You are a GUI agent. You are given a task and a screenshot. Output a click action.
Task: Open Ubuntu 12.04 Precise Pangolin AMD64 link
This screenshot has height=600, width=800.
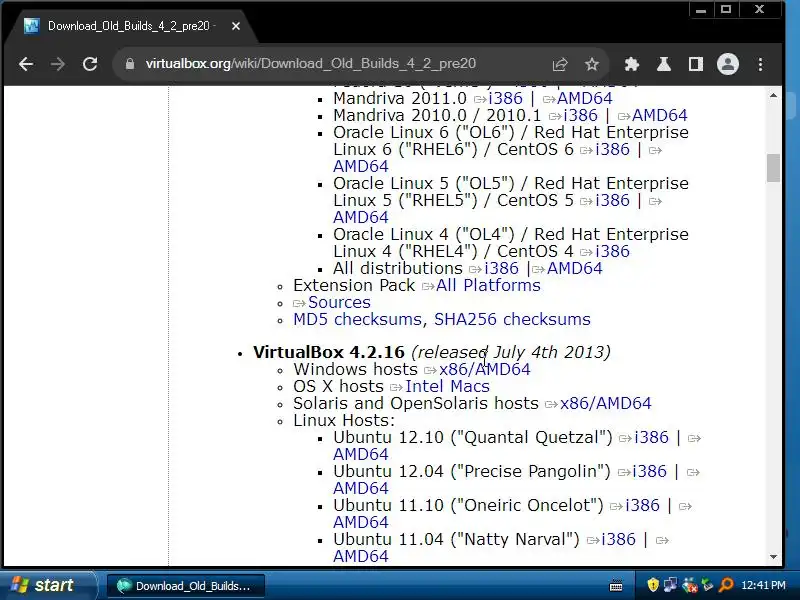tap(361, 488)
